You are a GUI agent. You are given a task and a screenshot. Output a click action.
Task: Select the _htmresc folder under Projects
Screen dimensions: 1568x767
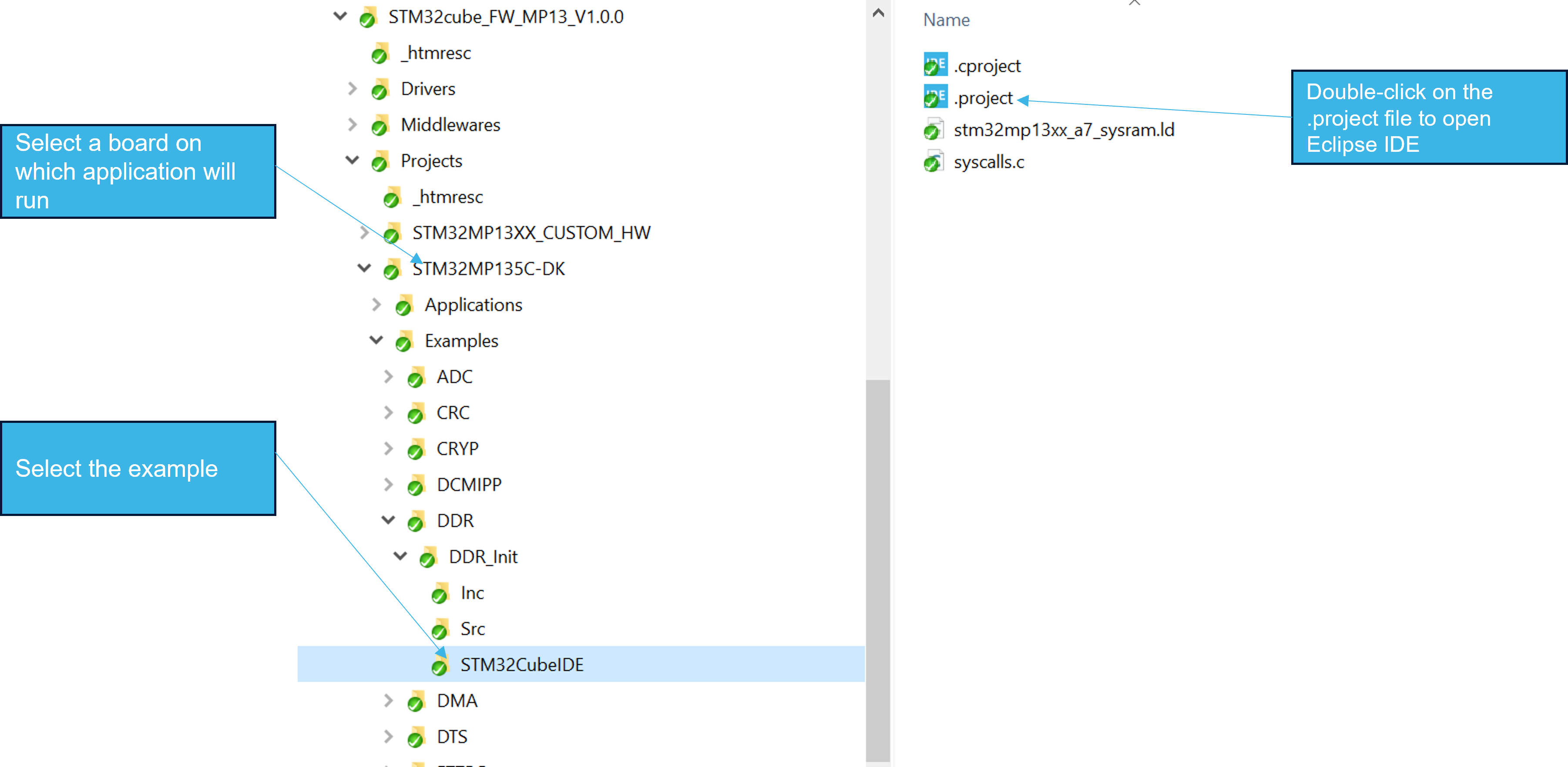pyautogui.click(x=447, y=197)
